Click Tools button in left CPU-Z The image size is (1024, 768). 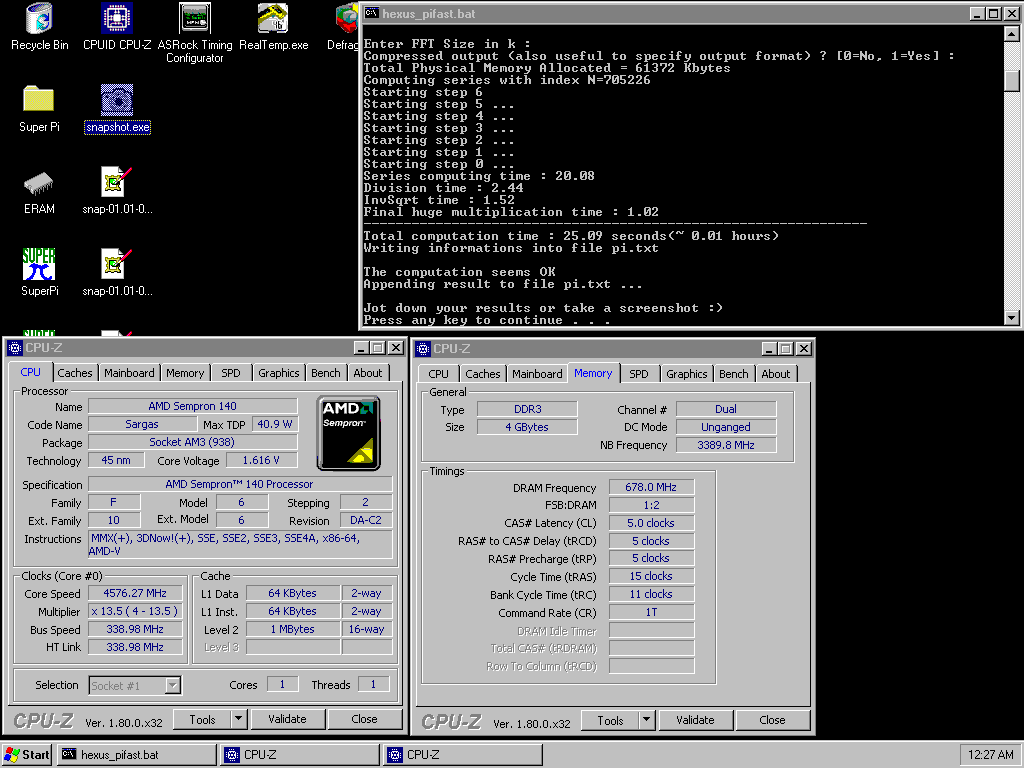pyautogui.click(x=202, y=719)
